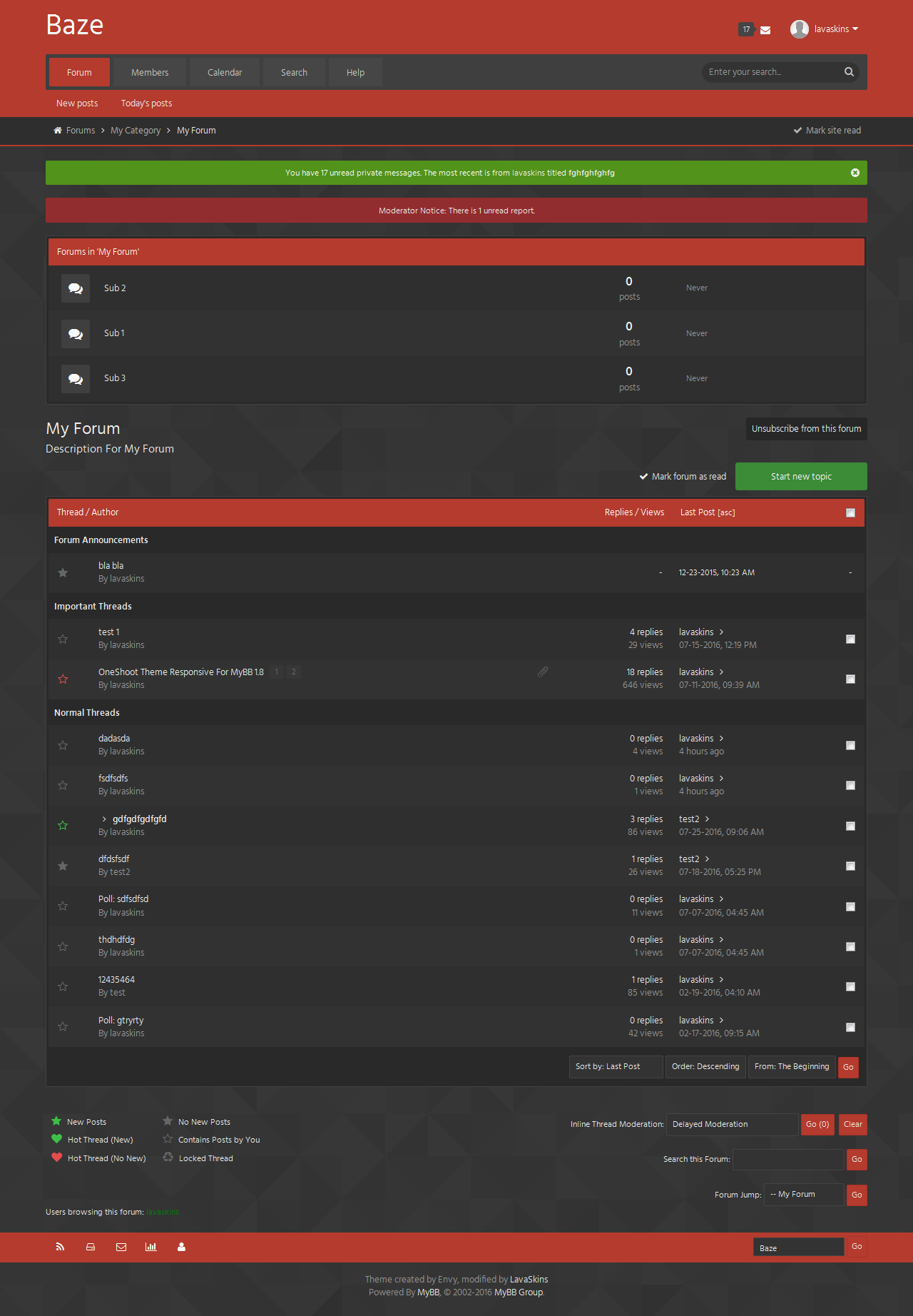Check the fsdfsdfs thread checkbox
The image size is (913, 1316).
click(850, 785)
